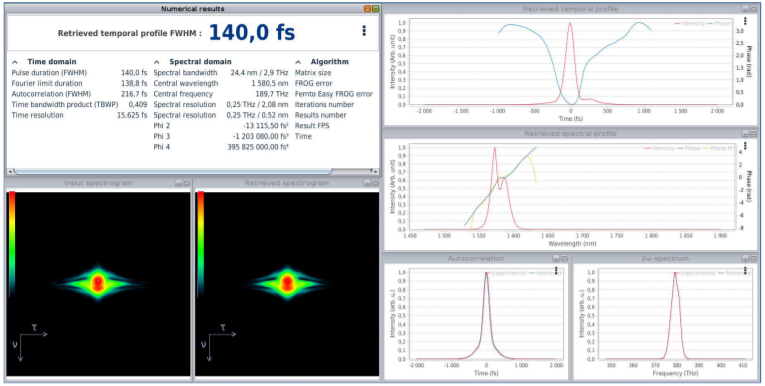Screen dimensions: 765x386
Task: Minimize the Retrieved spectrogram panel
Action: tap(367, 183)
